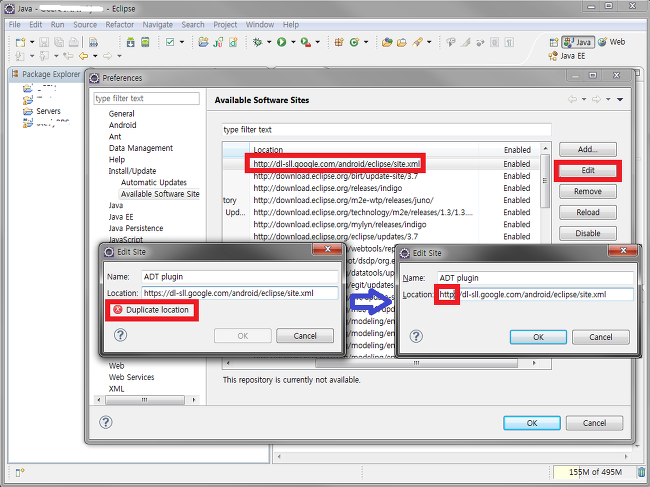
Task: Click the Open Perspective icon
Action: click(x=554, y=42)
